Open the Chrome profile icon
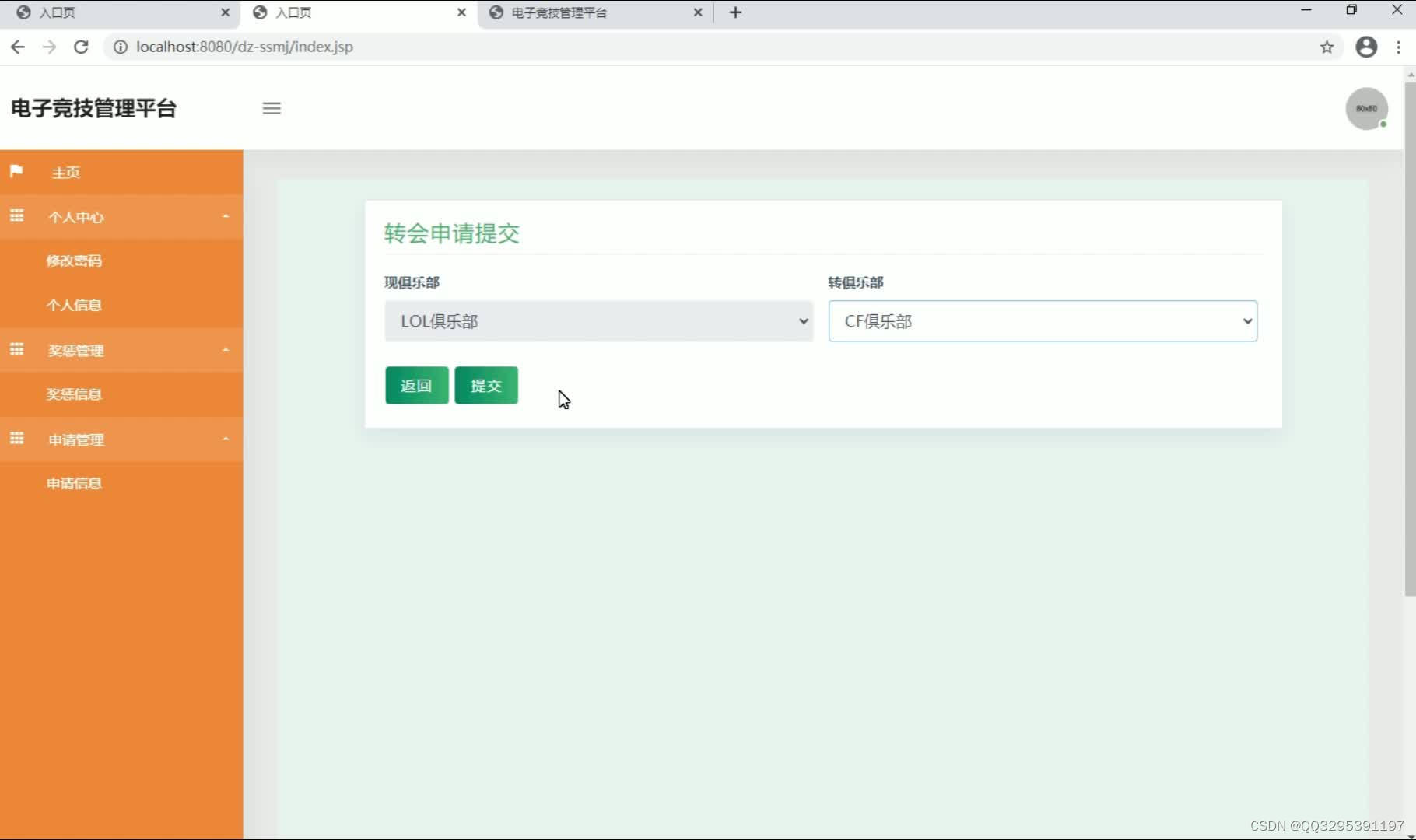Viewport: 1416px width, 840px height. 1366,47
